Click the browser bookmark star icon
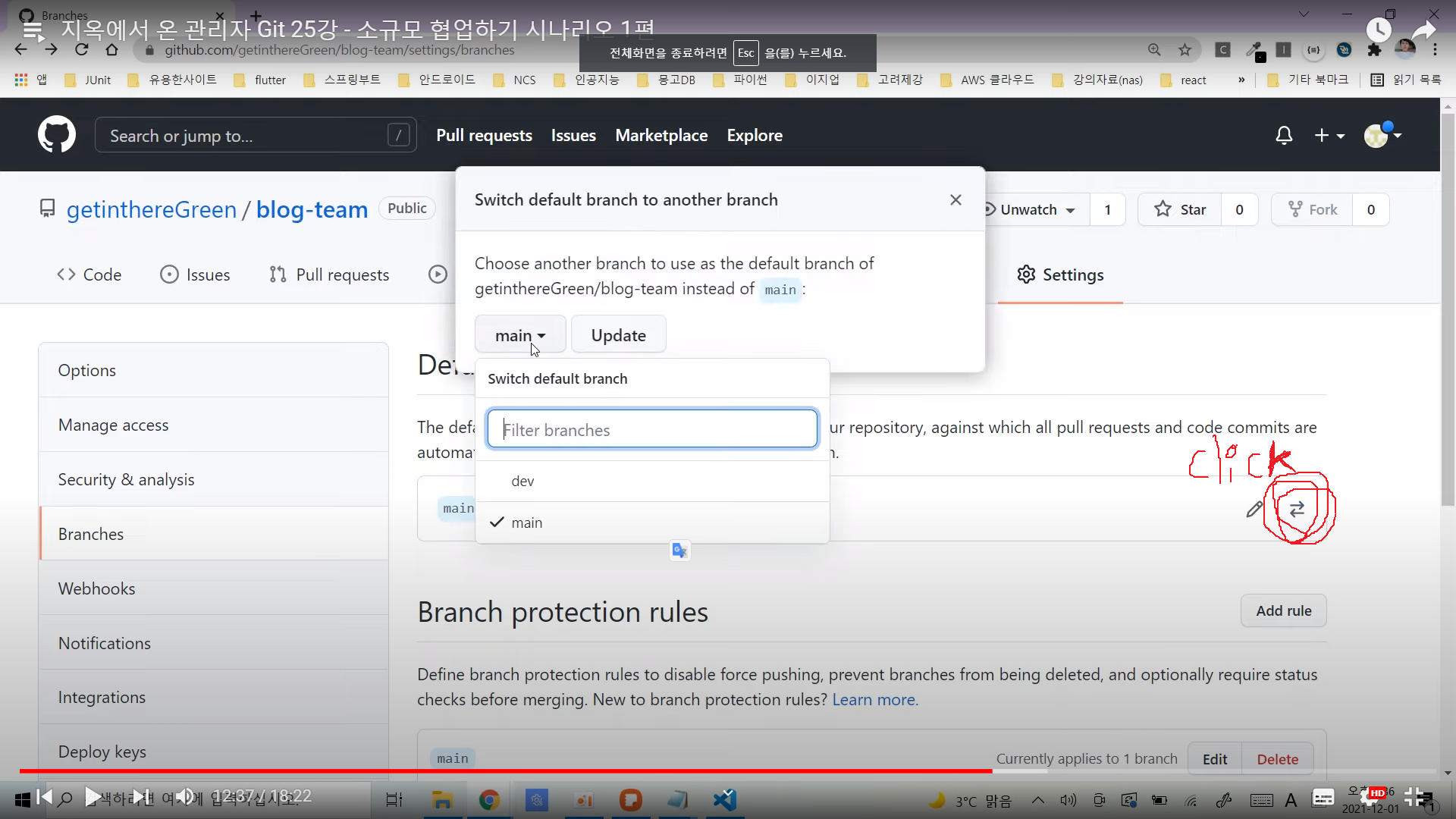The height and width of the screenshot is (819, 1456). click(1185, 50)
